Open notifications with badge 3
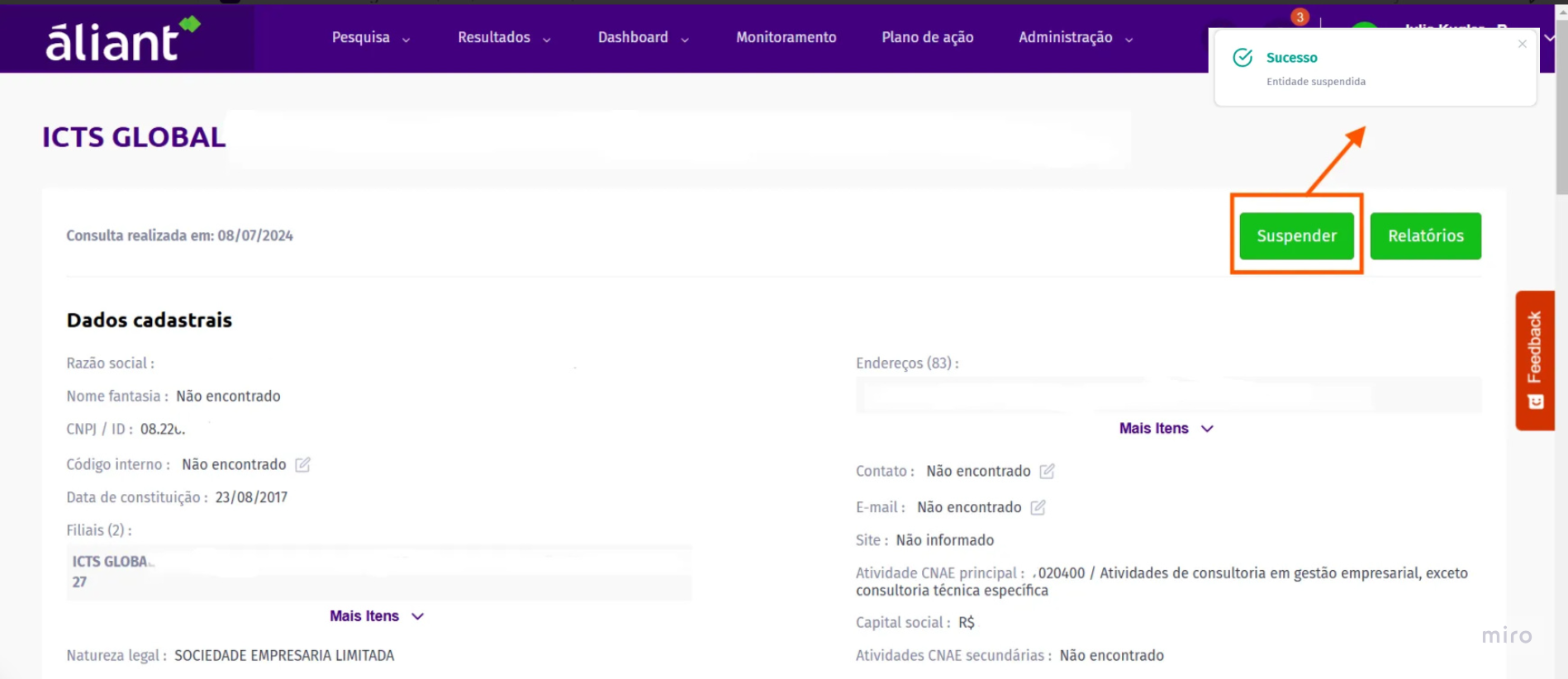The height and width of the screenshot is (679, 1568). click(1299, 17)
